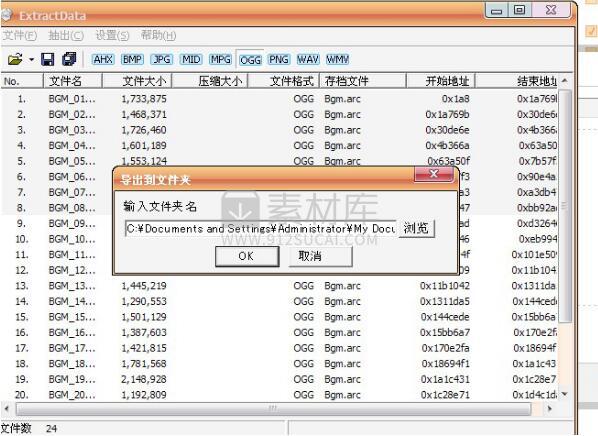Click the save-all stacked floppy icon
This screenshot has height=436, width=598.
point(69,59)
